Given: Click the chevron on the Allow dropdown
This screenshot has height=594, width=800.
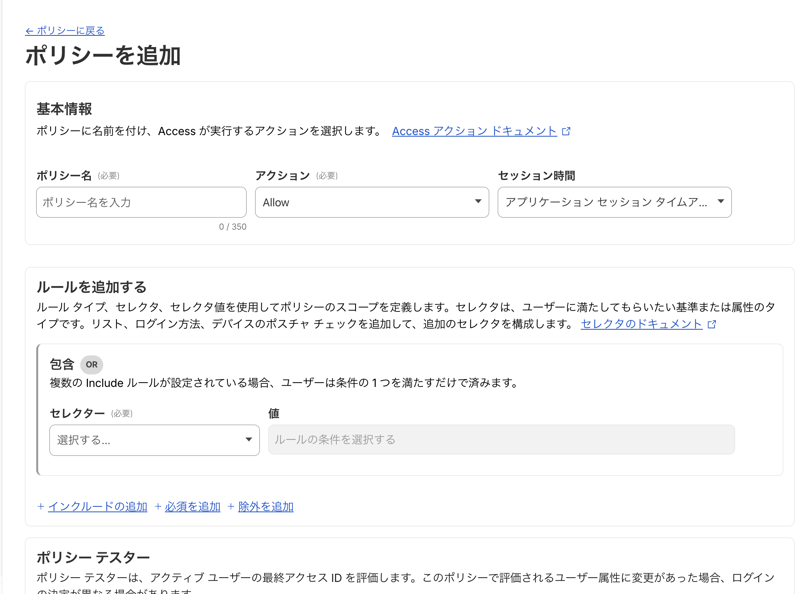Looking at the screenshot, I should (480, 202).
